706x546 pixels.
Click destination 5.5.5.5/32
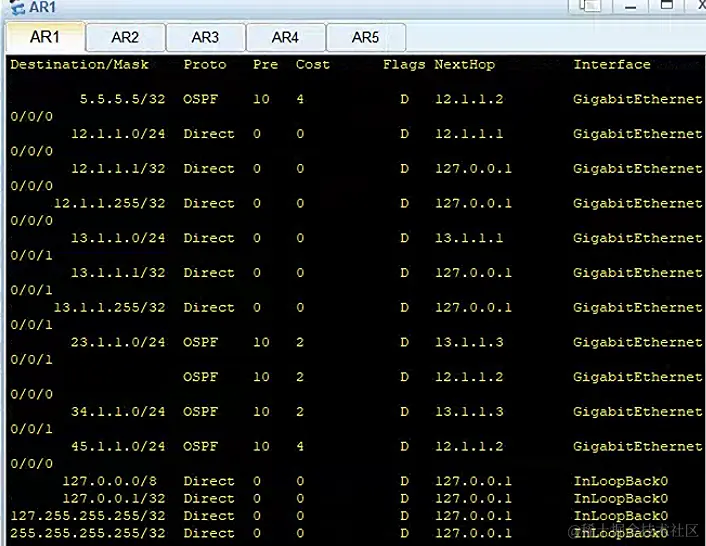coord(122,99)
